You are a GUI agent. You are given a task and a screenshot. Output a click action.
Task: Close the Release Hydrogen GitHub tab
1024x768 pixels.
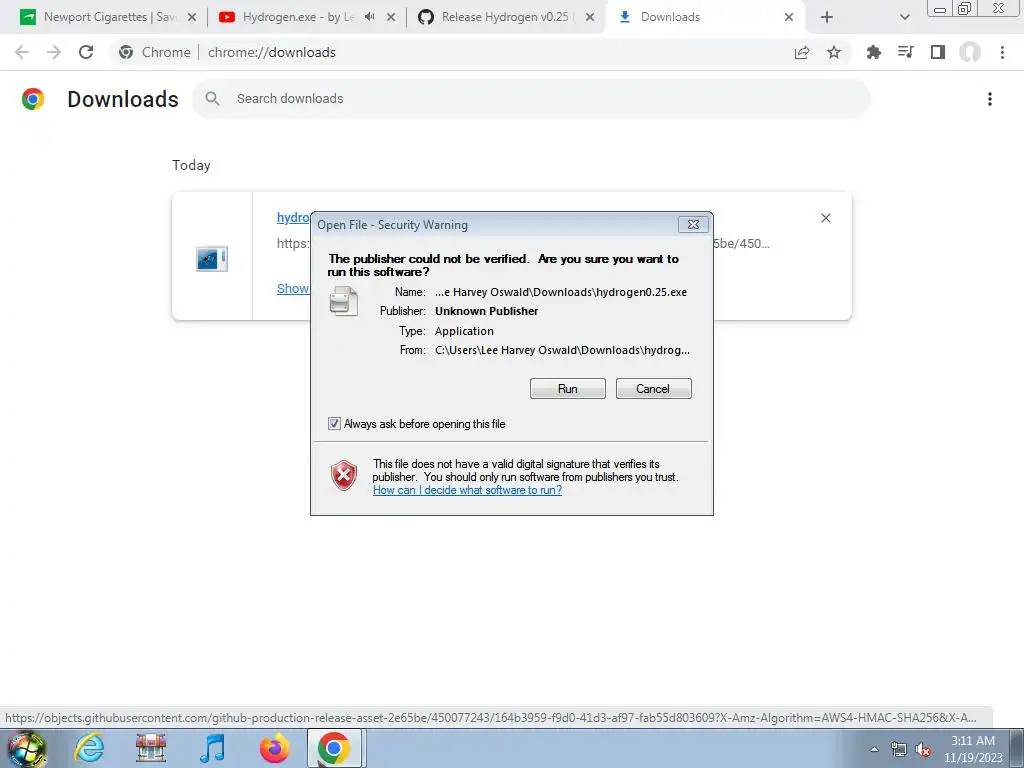590,17
